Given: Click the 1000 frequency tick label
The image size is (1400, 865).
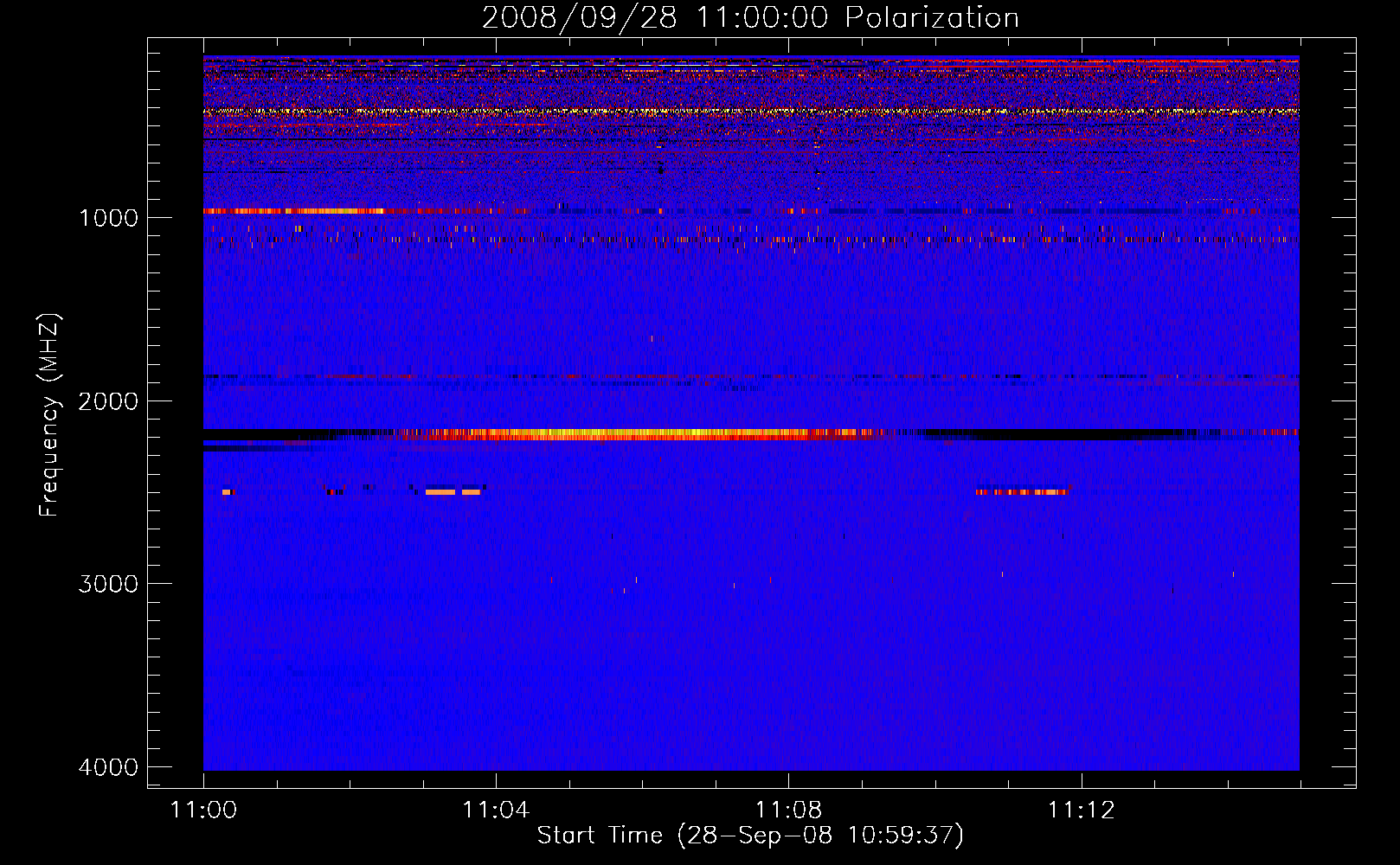Looking at the screenshot, I should pyautogui.click(x=108, y=217).
